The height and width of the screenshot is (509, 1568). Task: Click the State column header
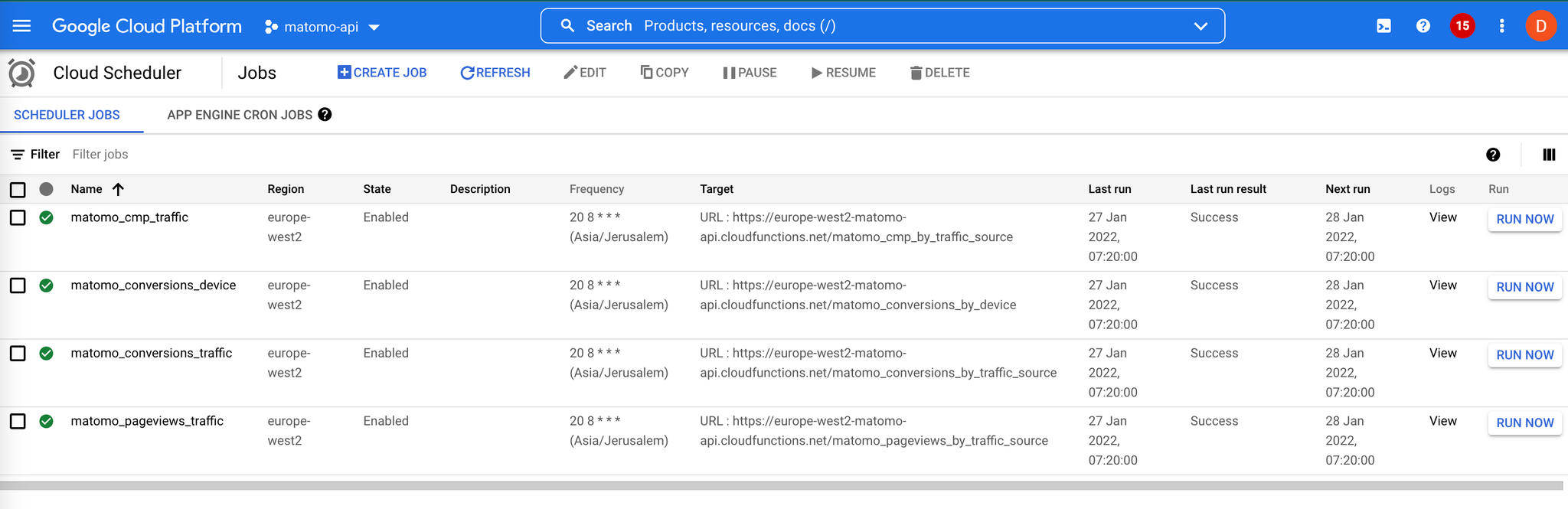[377, 189]
